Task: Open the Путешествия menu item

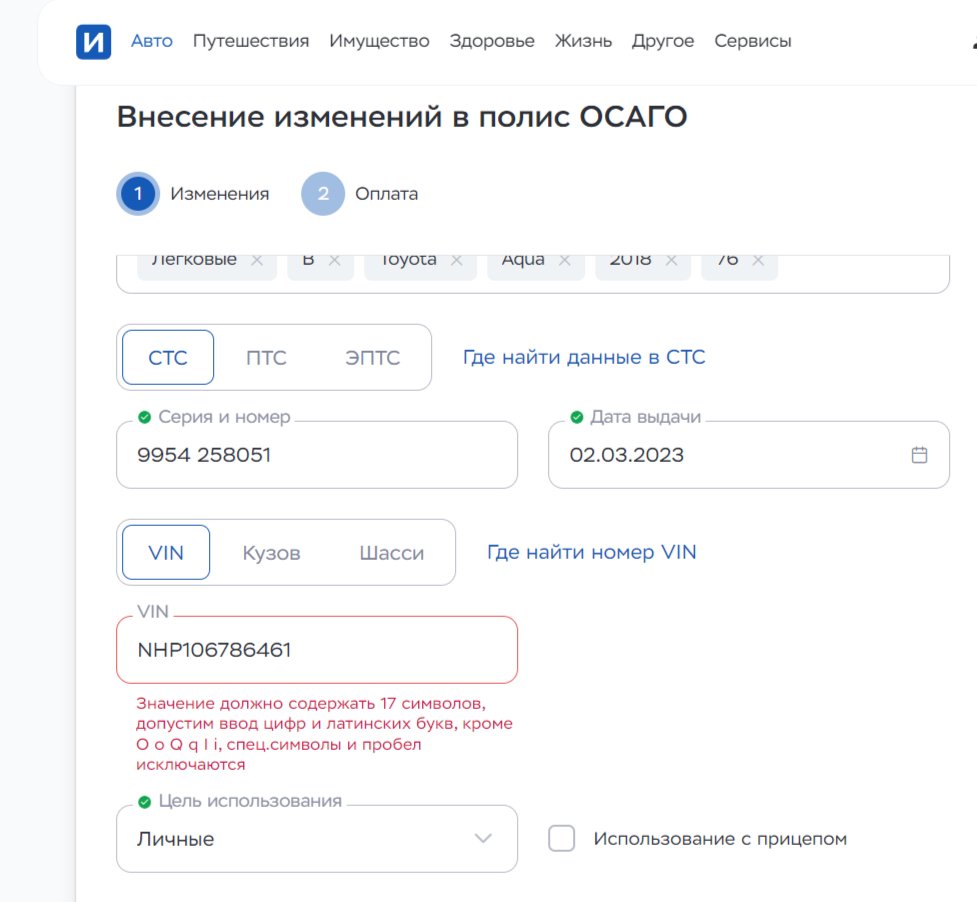Action: point(251,41)
